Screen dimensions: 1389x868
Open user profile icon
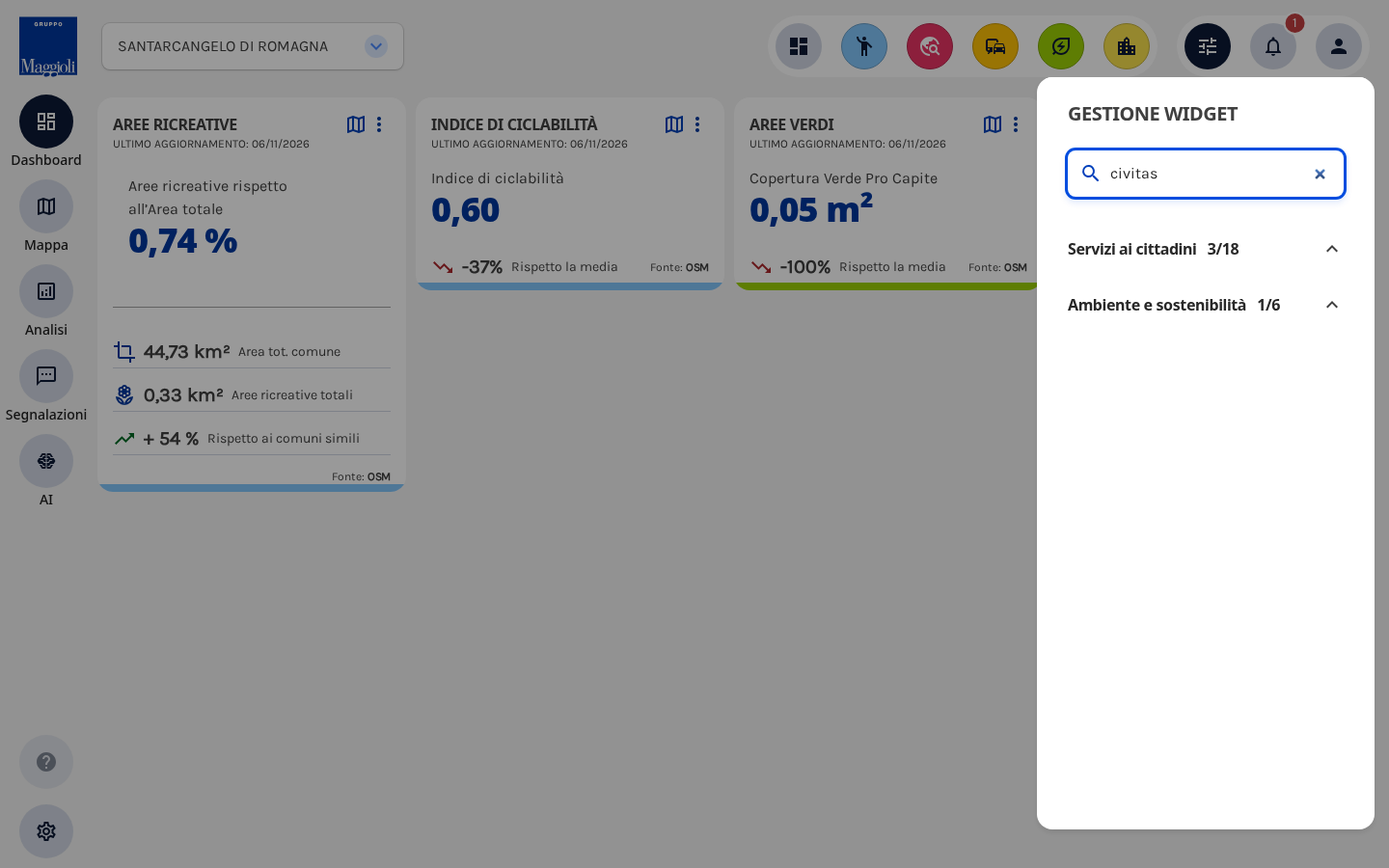(1339, 46)
